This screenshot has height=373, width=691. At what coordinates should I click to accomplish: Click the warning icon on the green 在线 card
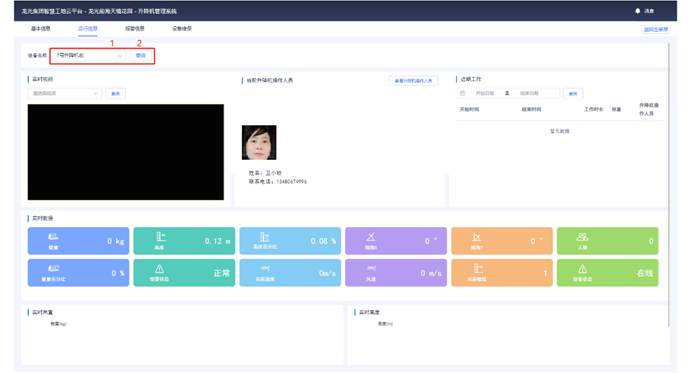(x=582, y=269)
